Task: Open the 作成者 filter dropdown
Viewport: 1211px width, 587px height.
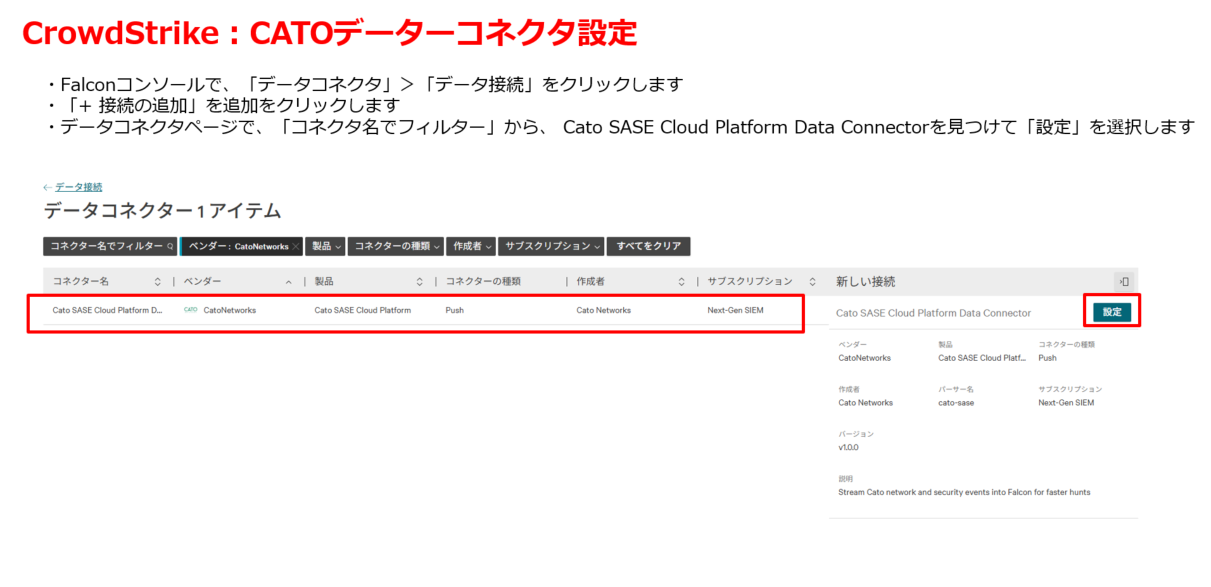Action: (x=473, y=246)
